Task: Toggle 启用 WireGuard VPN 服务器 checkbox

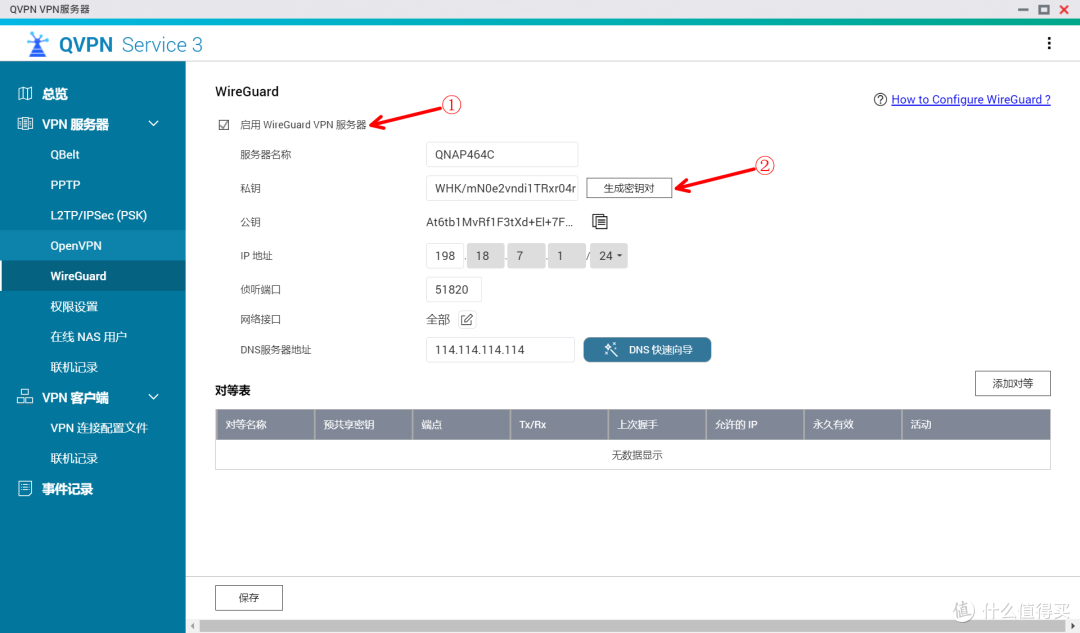Action: [x=222, y=124]
